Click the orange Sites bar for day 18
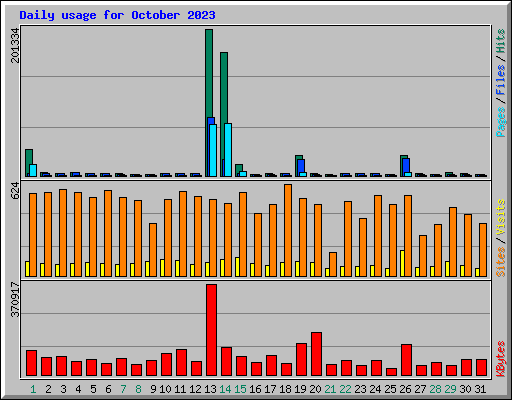The height and width of the screenshot is (400, 512). (x=288, y=230)
